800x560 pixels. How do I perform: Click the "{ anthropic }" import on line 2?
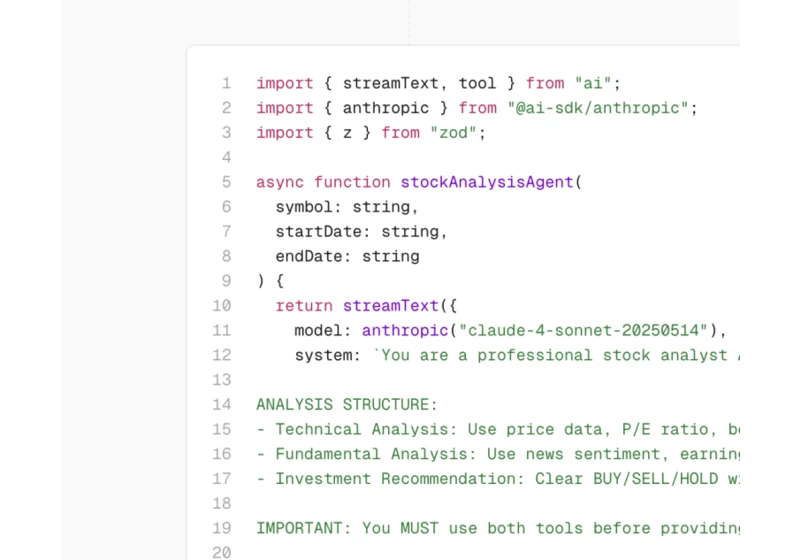(x=385, y=108)
